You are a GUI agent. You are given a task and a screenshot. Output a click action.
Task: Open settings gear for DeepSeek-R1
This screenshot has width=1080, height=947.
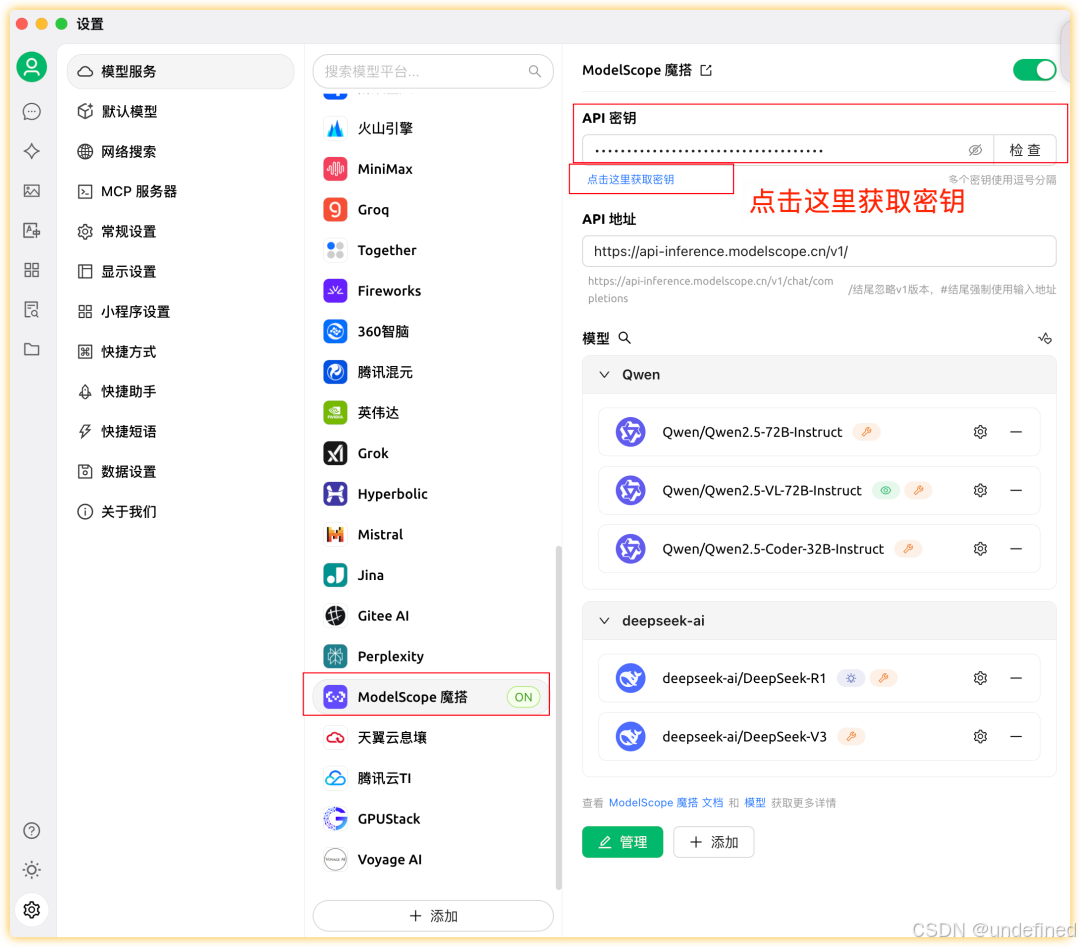[x=980, y=678]
